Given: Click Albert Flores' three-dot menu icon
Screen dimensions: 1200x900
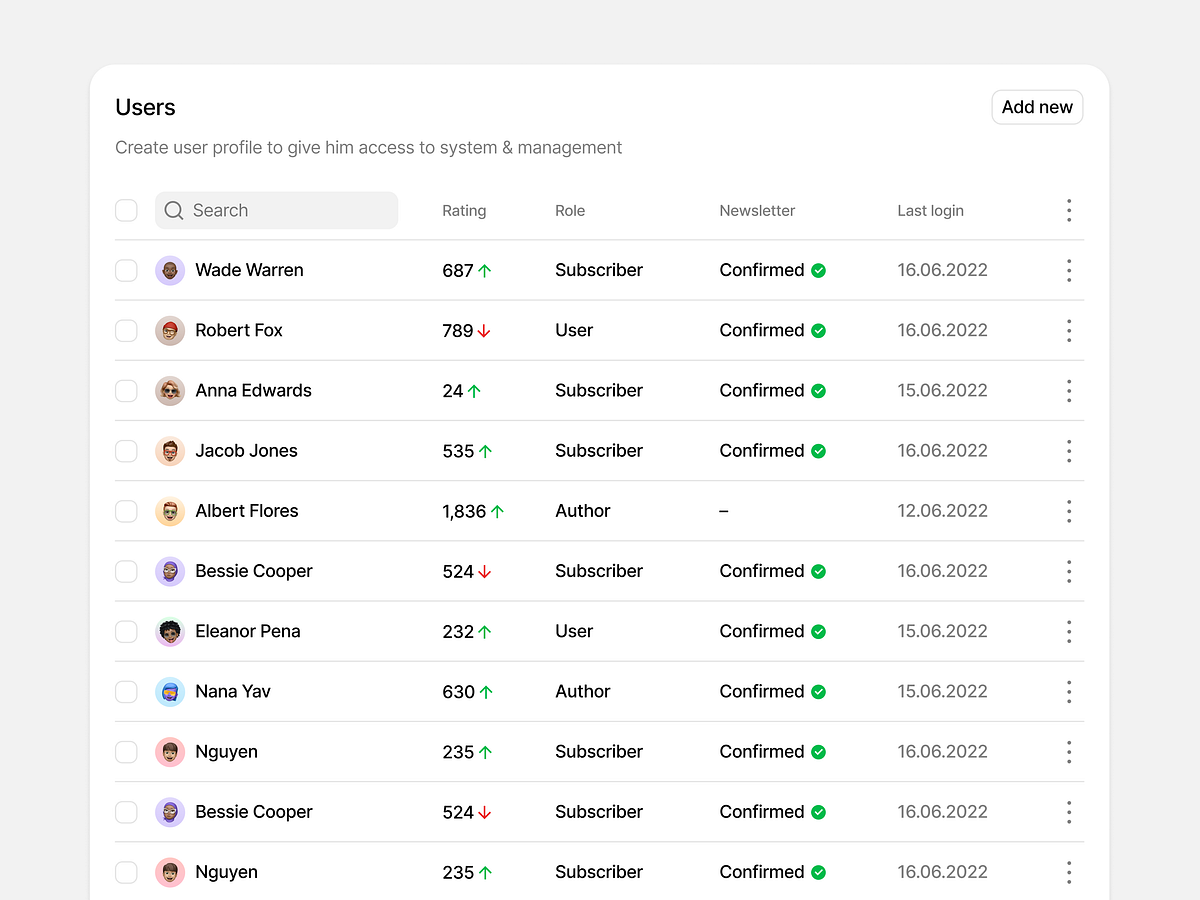Looking at the screenshot, I should click(x=1069, y=511).
